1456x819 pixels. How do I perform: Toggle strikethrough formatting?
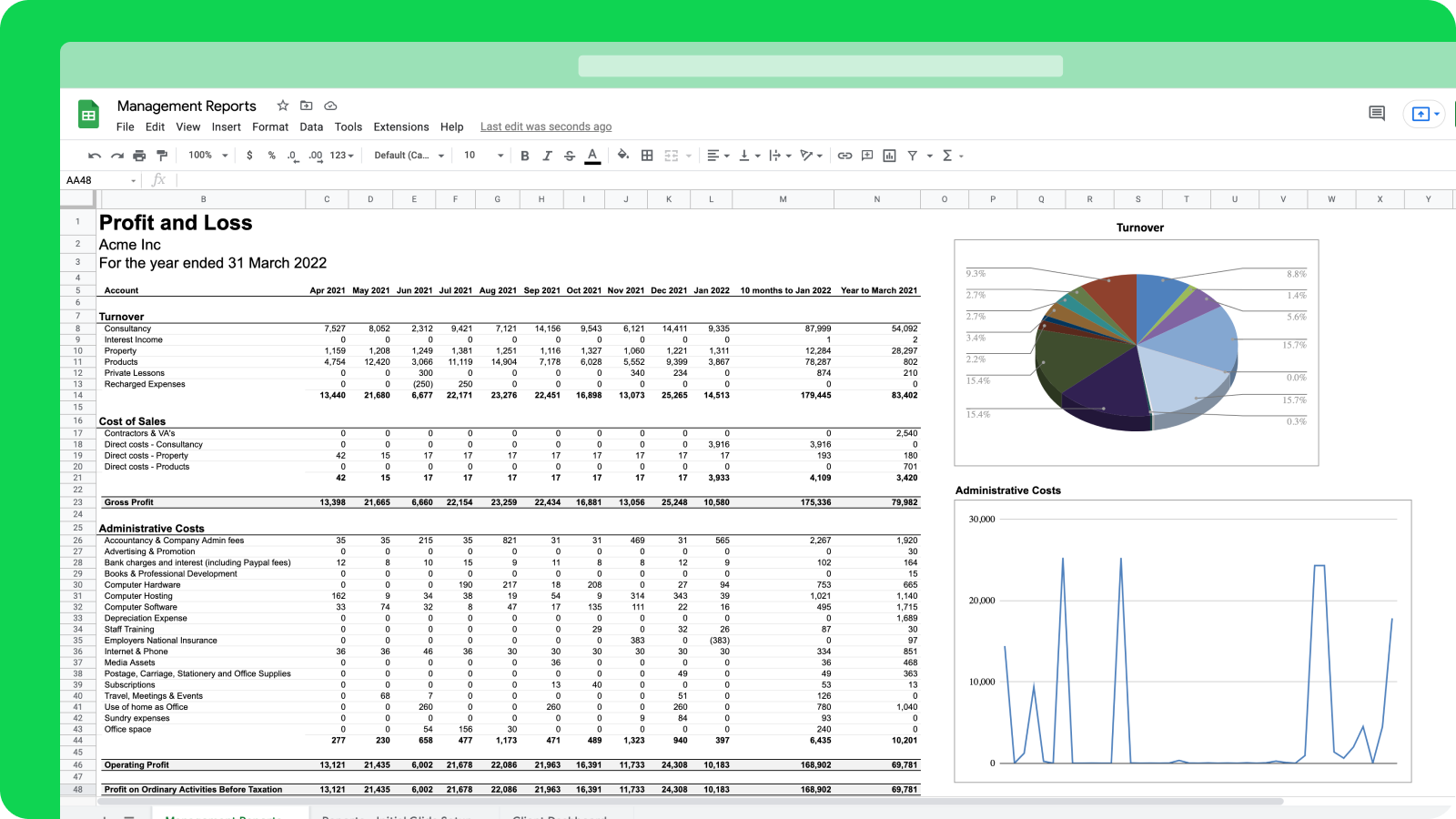tap(570, 156)
